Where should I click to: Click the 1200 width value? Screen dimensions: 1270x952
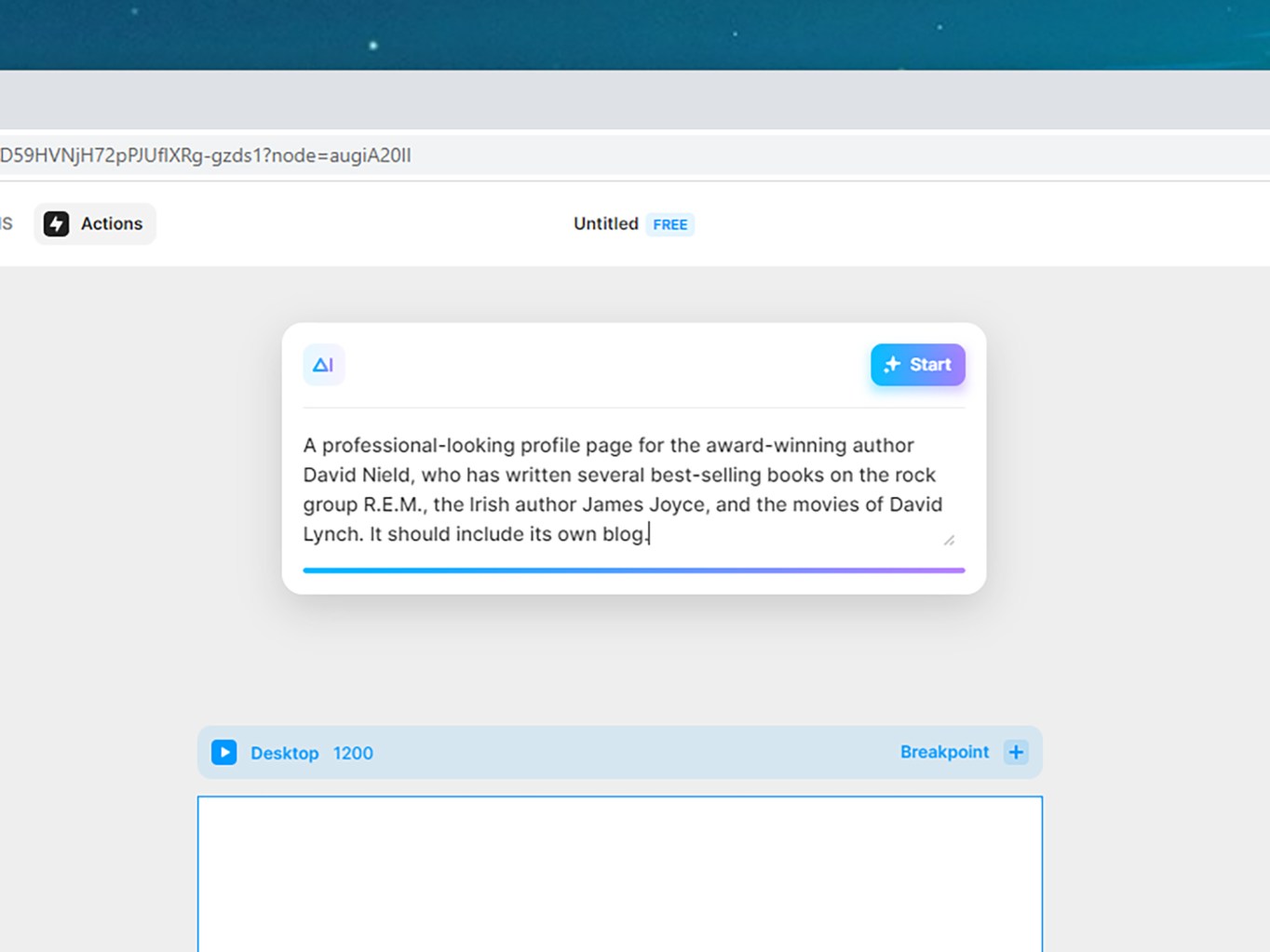tap(353, 753)
